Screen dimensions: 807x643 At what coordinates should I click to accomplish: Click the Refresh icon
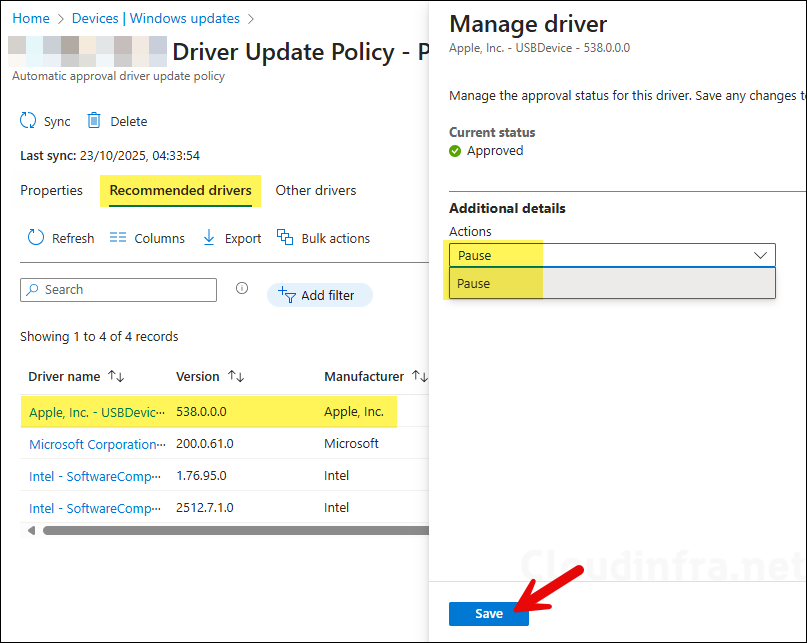pos(36,238)
